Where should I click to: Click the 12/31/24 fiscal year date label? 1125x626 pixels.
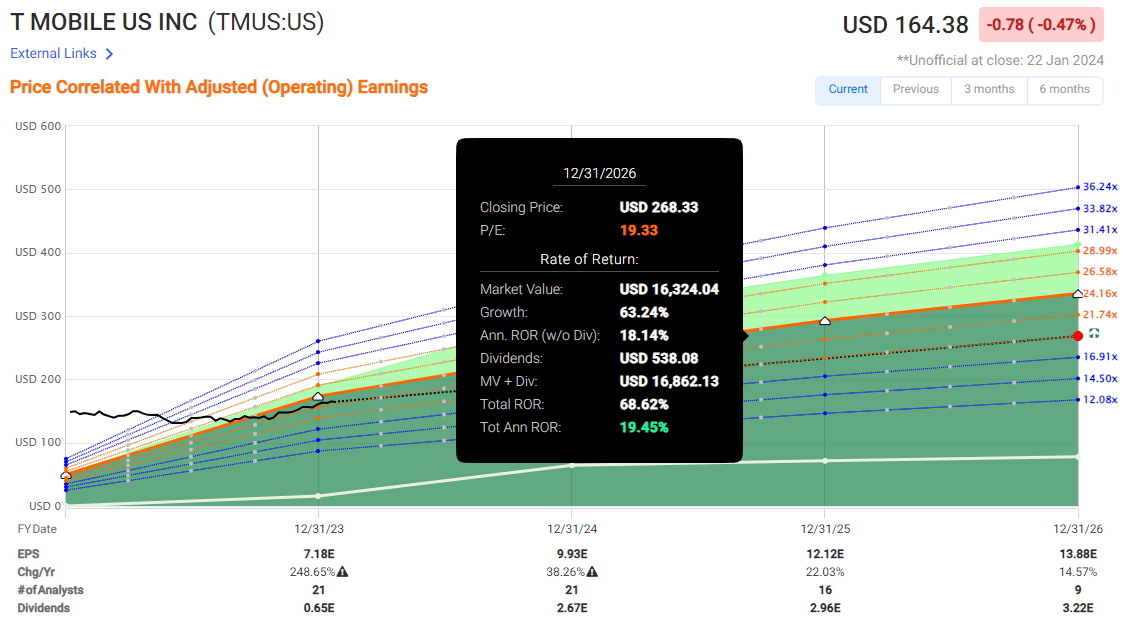[572, 528]
